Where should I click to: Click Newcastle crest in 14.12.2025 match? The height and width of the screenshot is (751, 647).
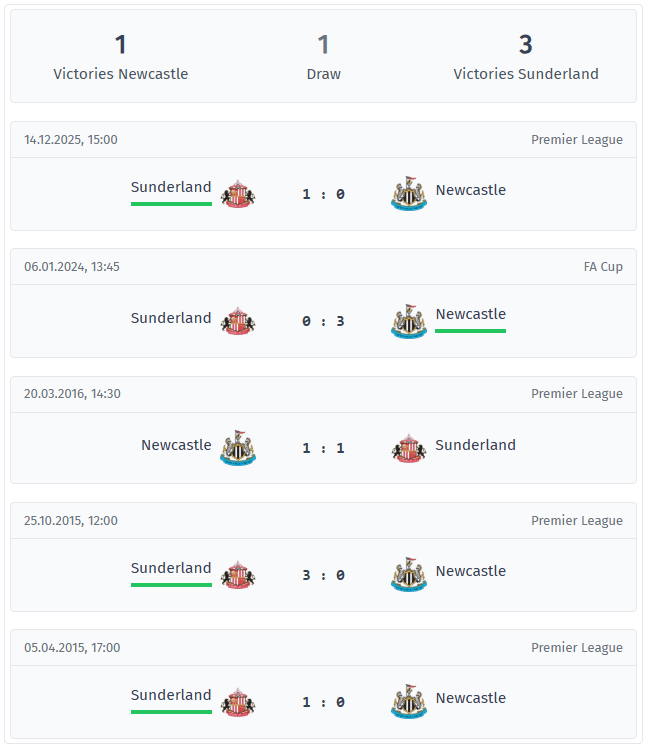point(408,193)
